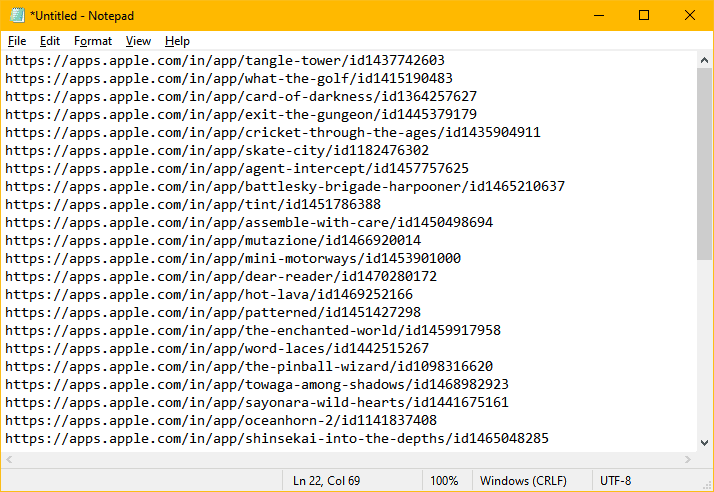
Task: Click the sayonara-wild-hearts URL line
Action: click(257, 402)
